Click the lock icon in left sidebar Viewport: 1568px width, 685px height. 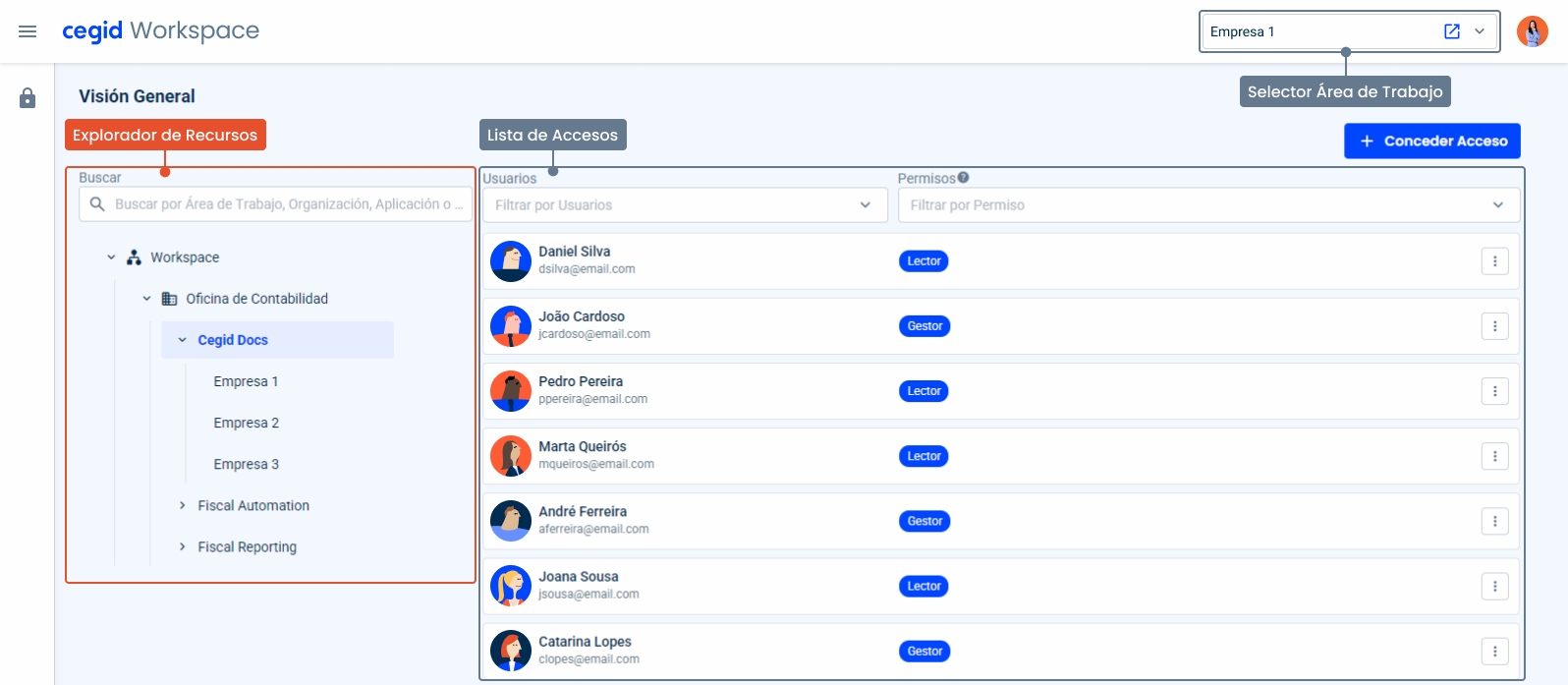[28, 98]
